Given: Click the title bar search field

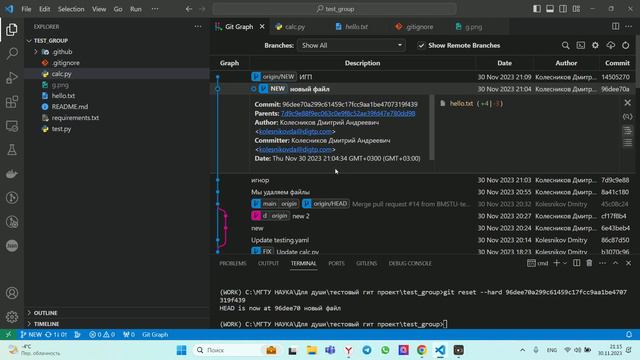Looking at the screenshot, I should pos(335,9).
